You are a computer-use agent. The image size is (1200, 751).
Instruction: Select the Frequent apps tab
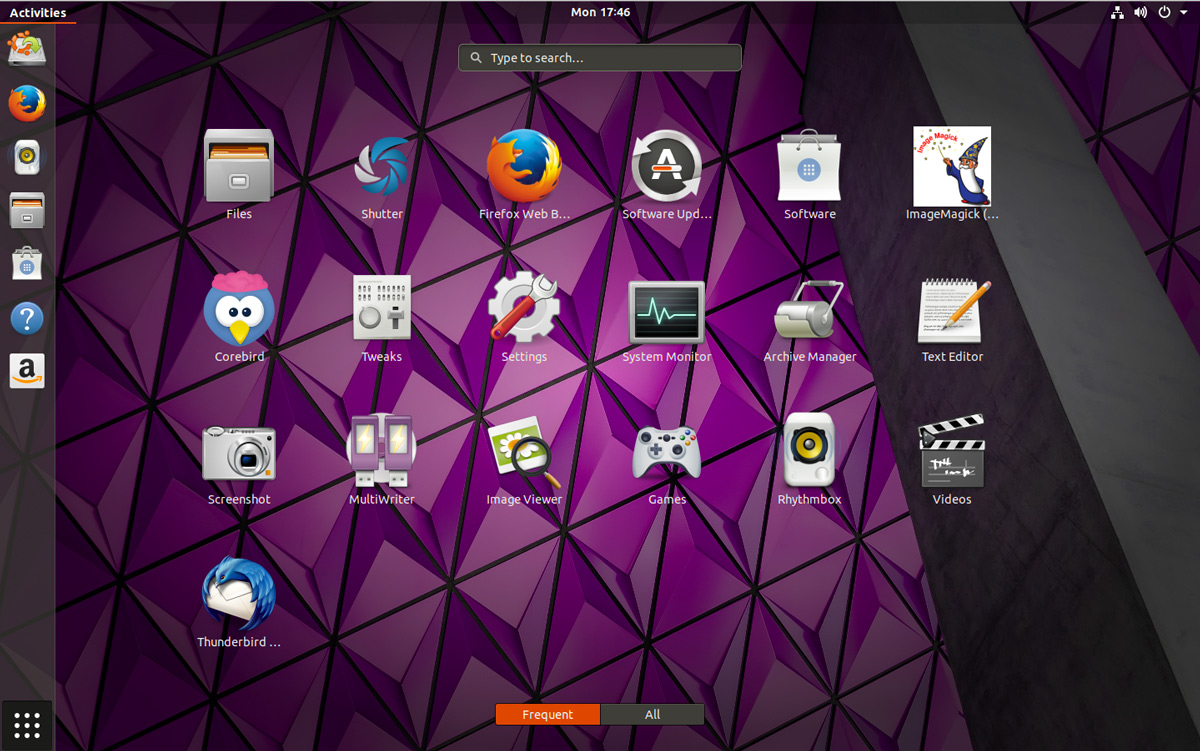pos(548,715)
